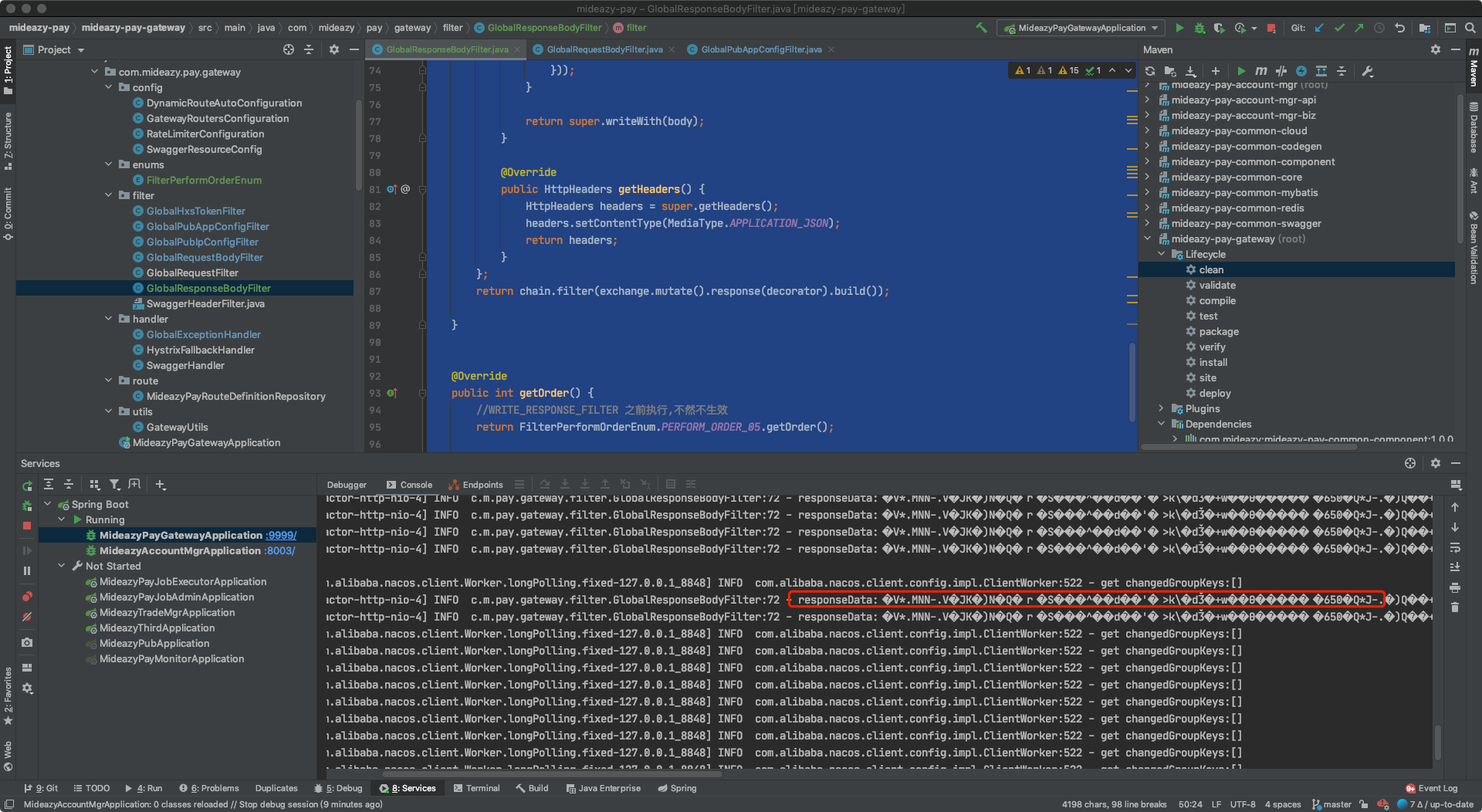Switch to the GlobalPubAppConfigFilter.java editor tab
The image size is (1482, 812).
pyautogui.click(x=761, y=49)
